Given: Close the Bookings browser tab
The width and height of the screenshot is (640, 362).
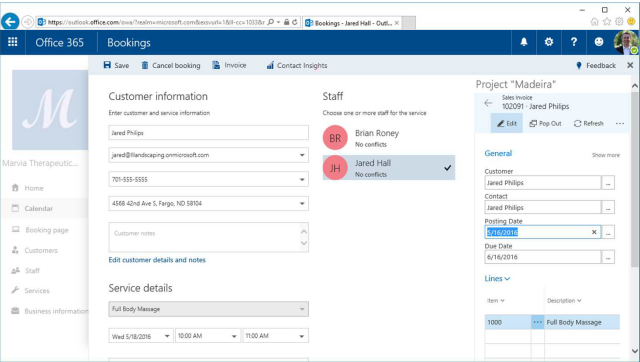Looking at the screenshot, I should point(397,23).
